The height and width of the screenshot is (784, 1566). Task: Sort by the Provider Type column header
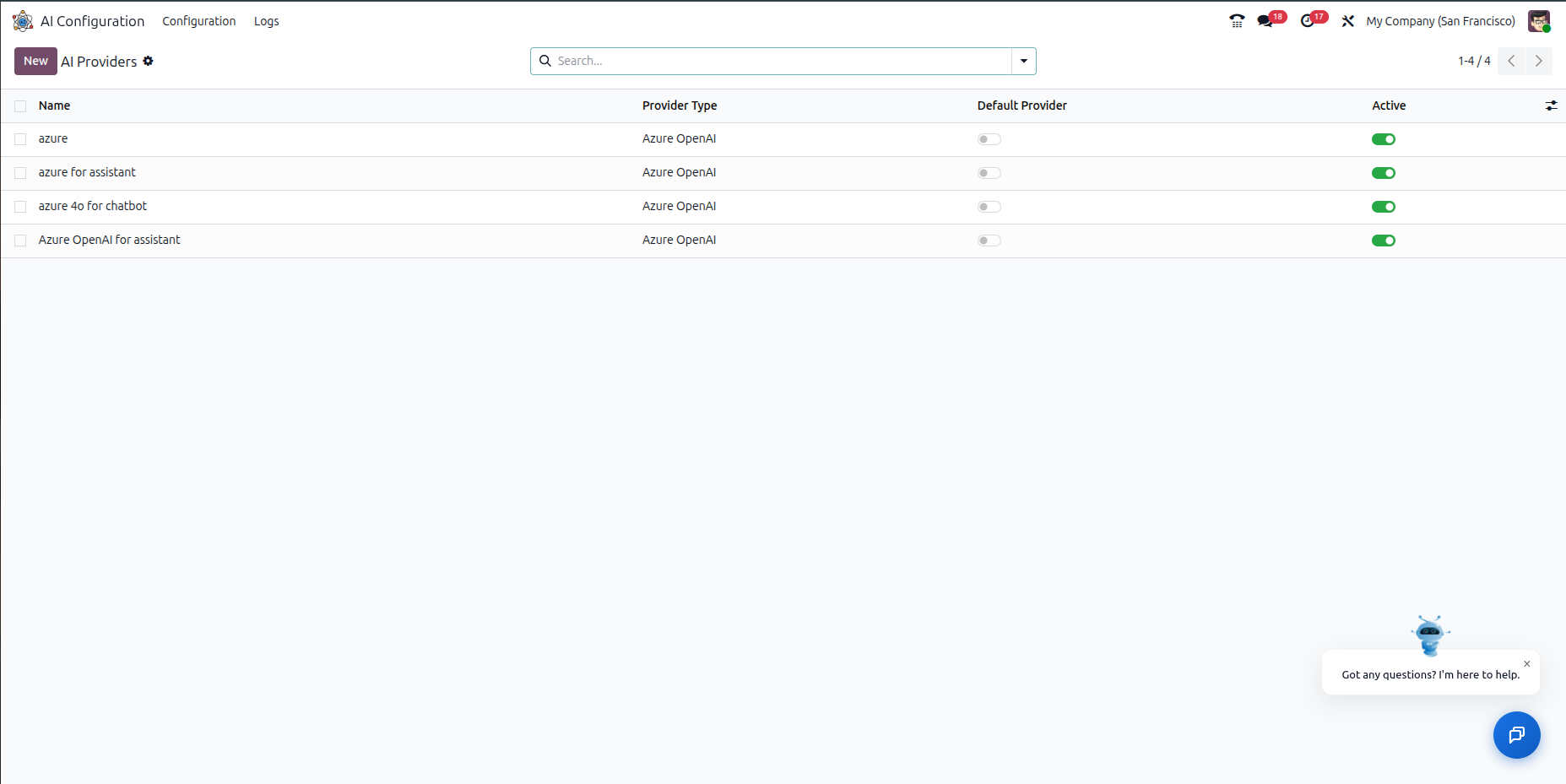(680, 105)
